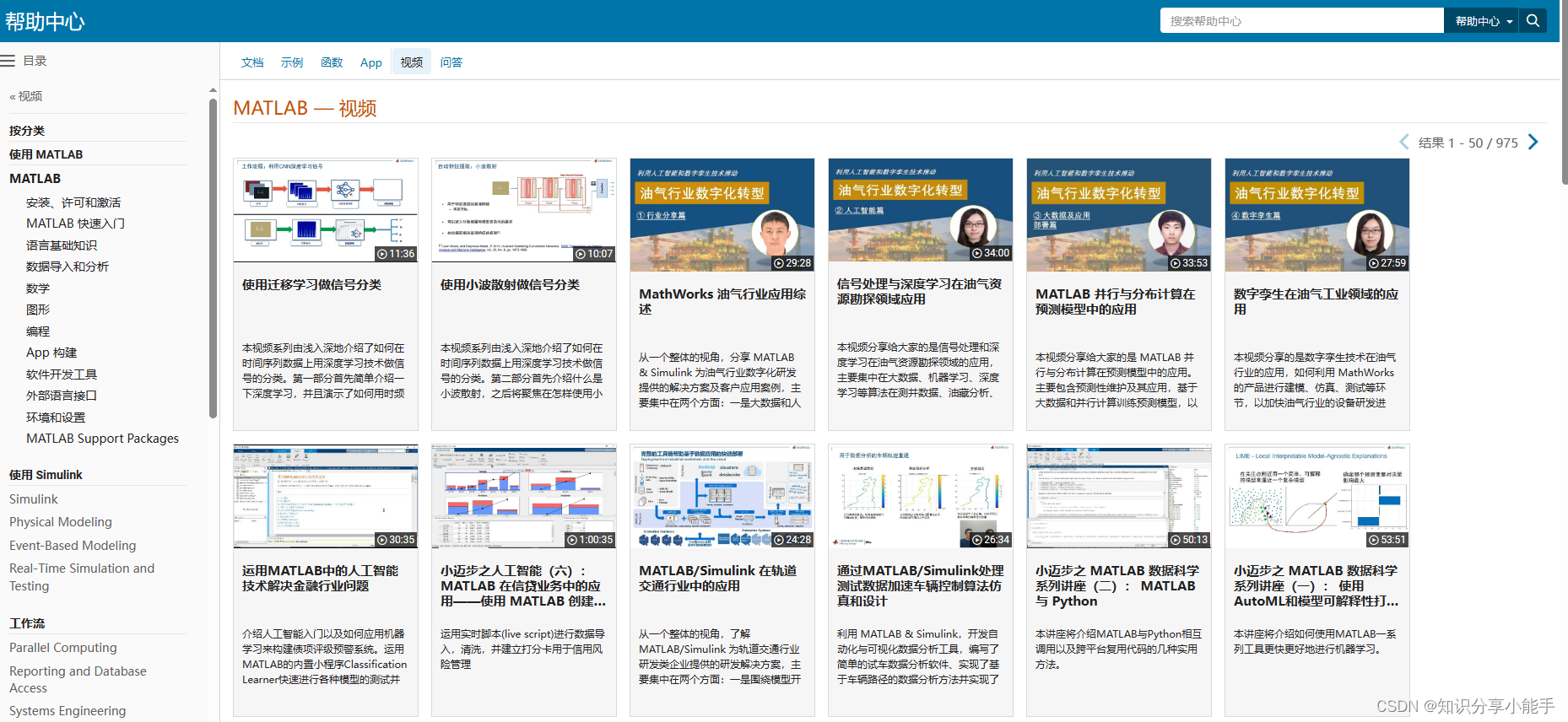Open the 1:00:35 信贷业务 video thumbnail
The width and height of the screenshot is (1568, 722).
(523, 497)
